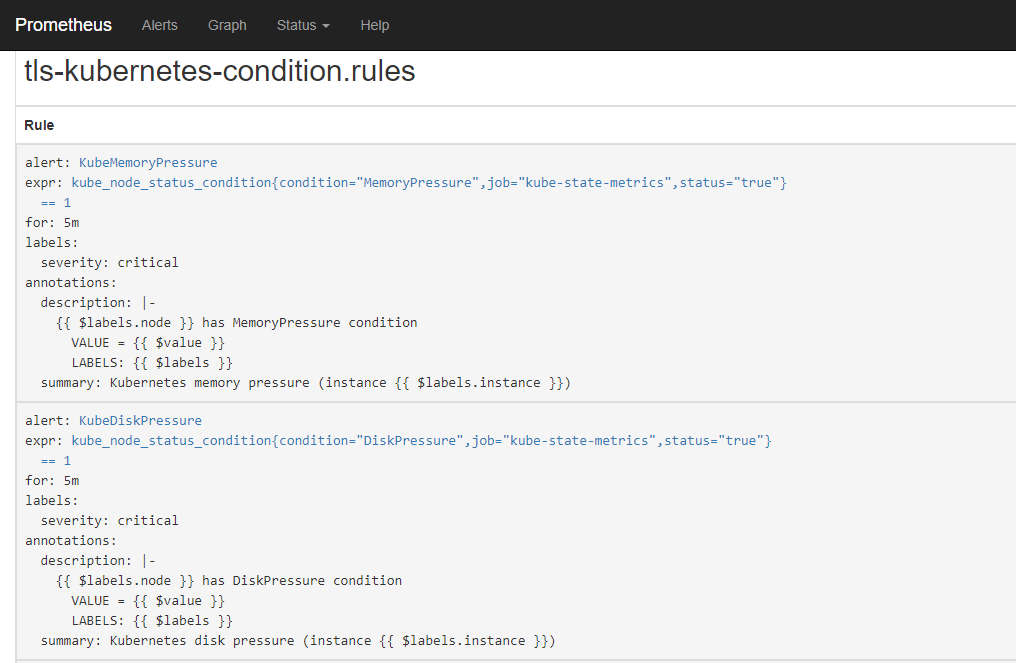This screenshot has width=1016, height=663.
Task: Click the Rule column header
Action: [x=39, y=125]
